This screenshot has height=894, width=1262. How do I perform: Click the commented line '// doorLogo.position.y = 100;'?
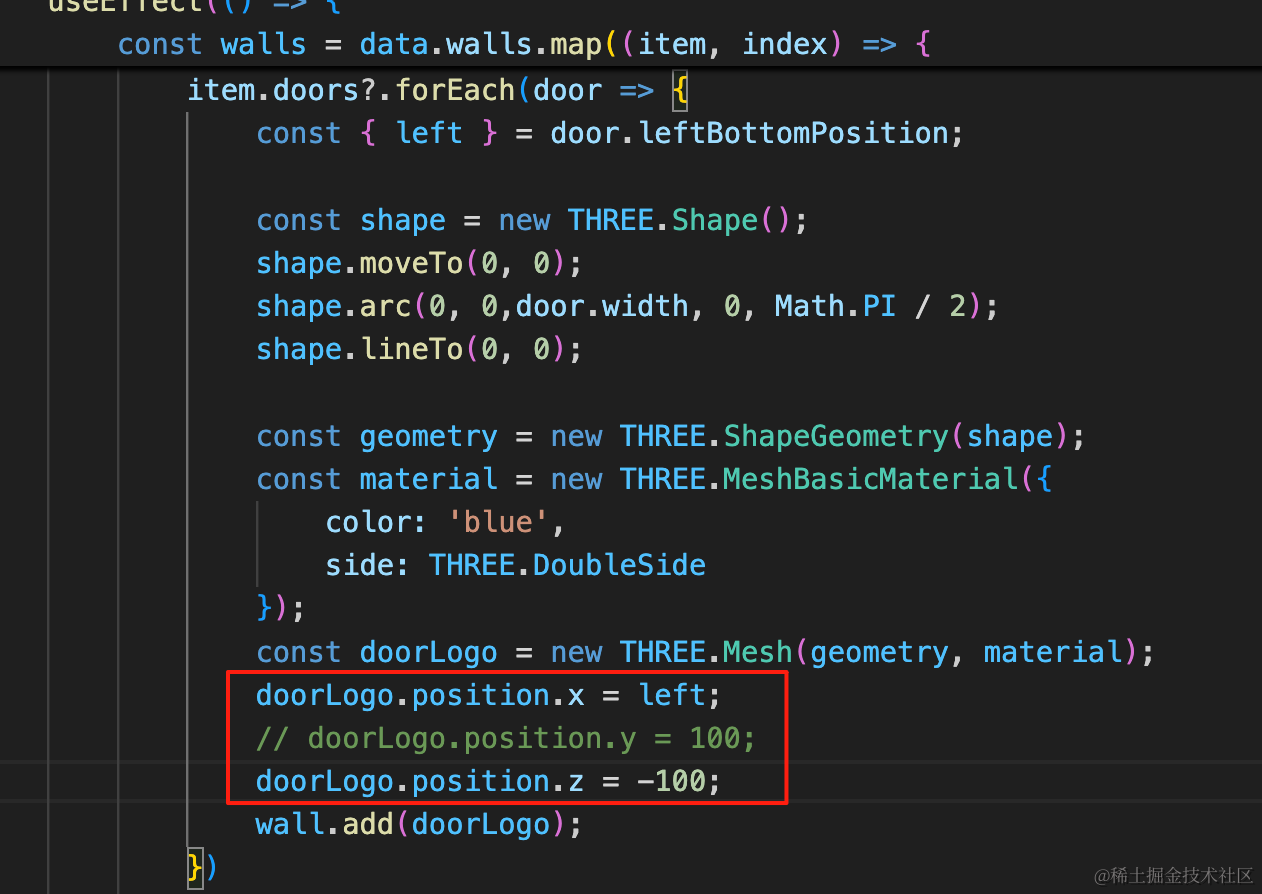pos(506,738)
